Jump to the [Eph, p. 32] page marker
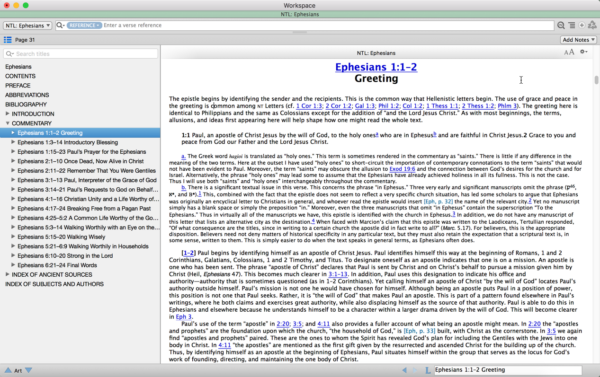600x377 pixels. point(438,201)
